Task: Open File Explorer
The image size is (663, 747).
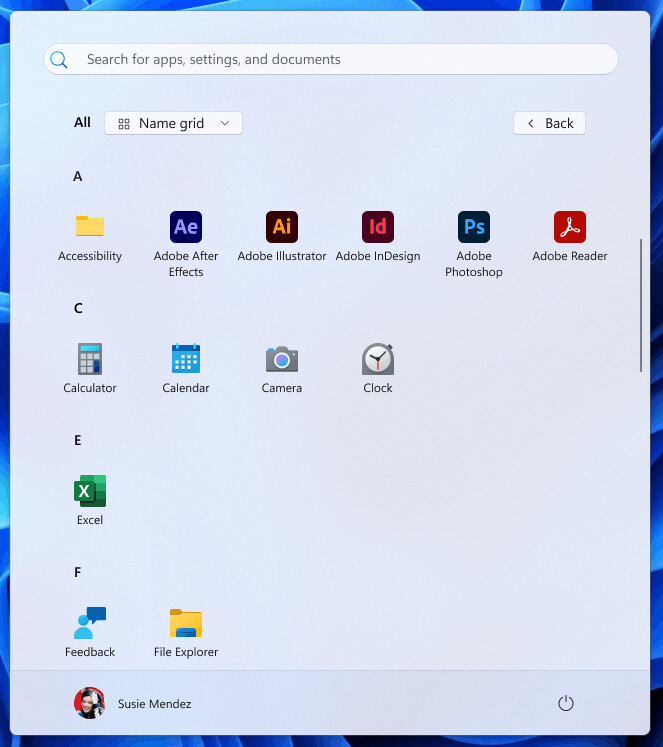Action: pos(186,632)
